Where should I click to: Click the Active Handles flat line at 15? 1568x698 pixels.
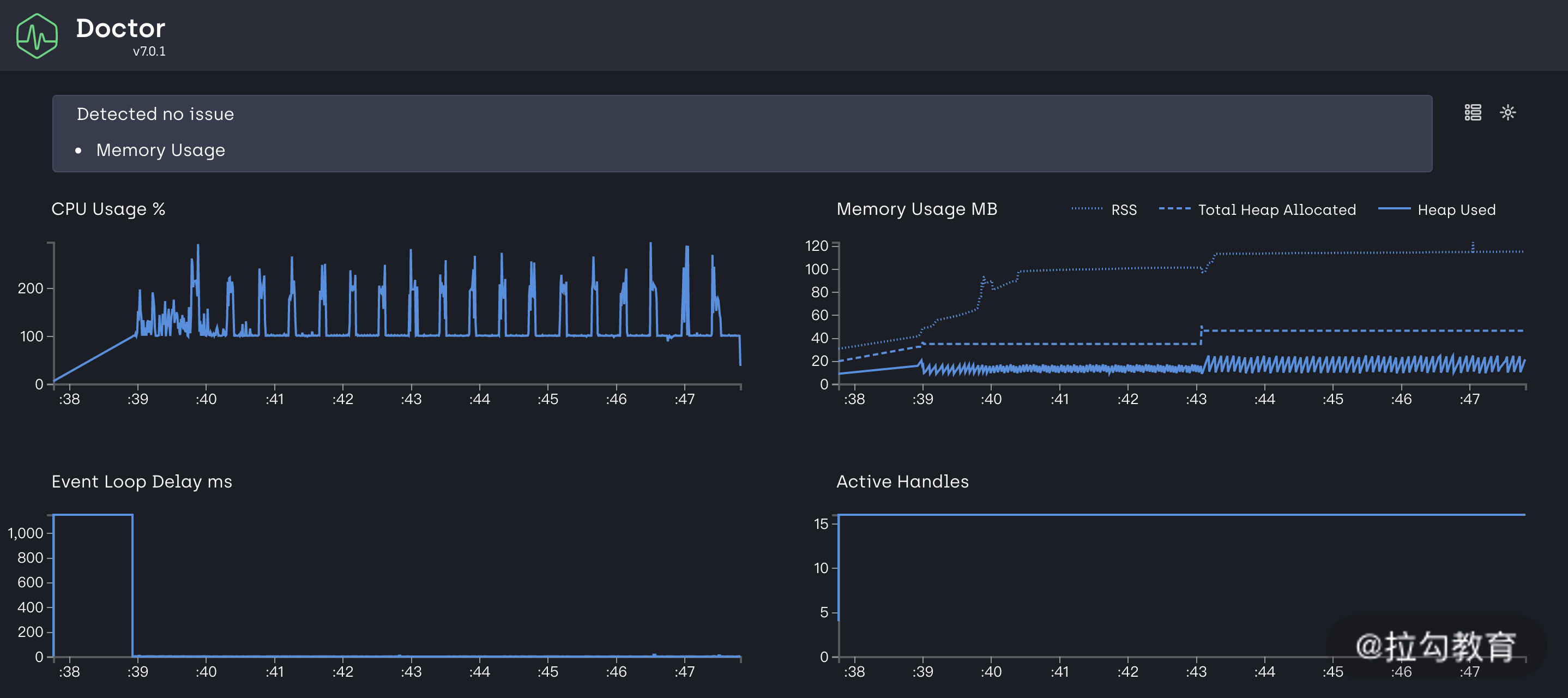coord(1181,515)
